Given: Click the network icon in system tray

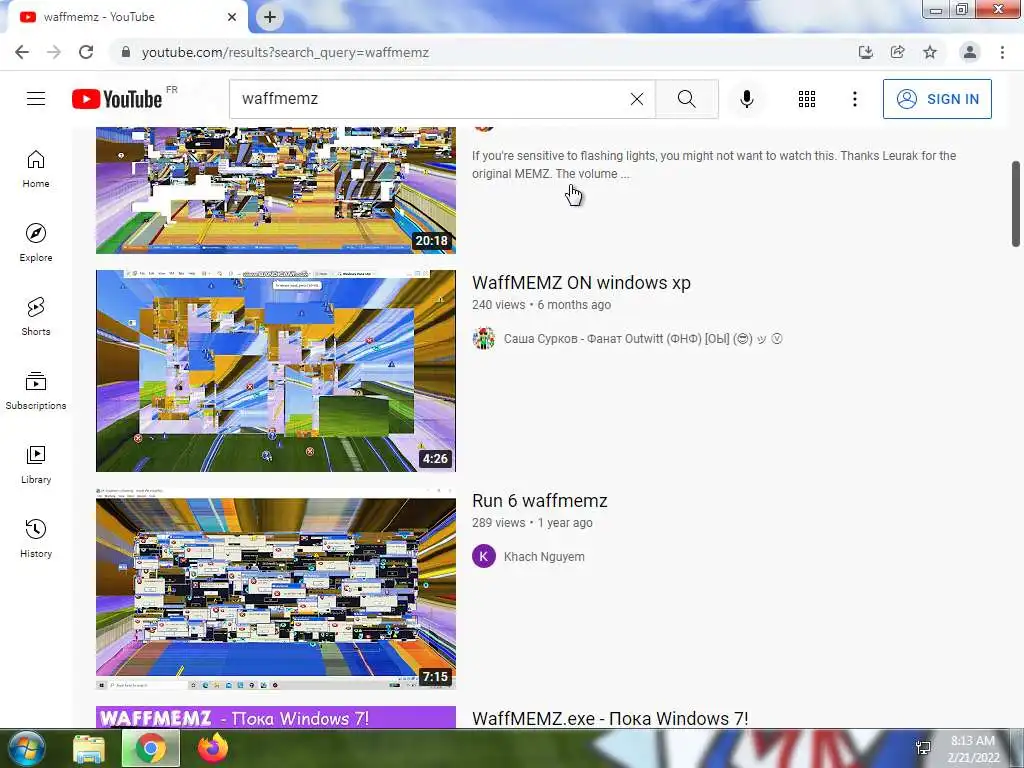Looking at the screenshot, I should (x=923, y=748).
